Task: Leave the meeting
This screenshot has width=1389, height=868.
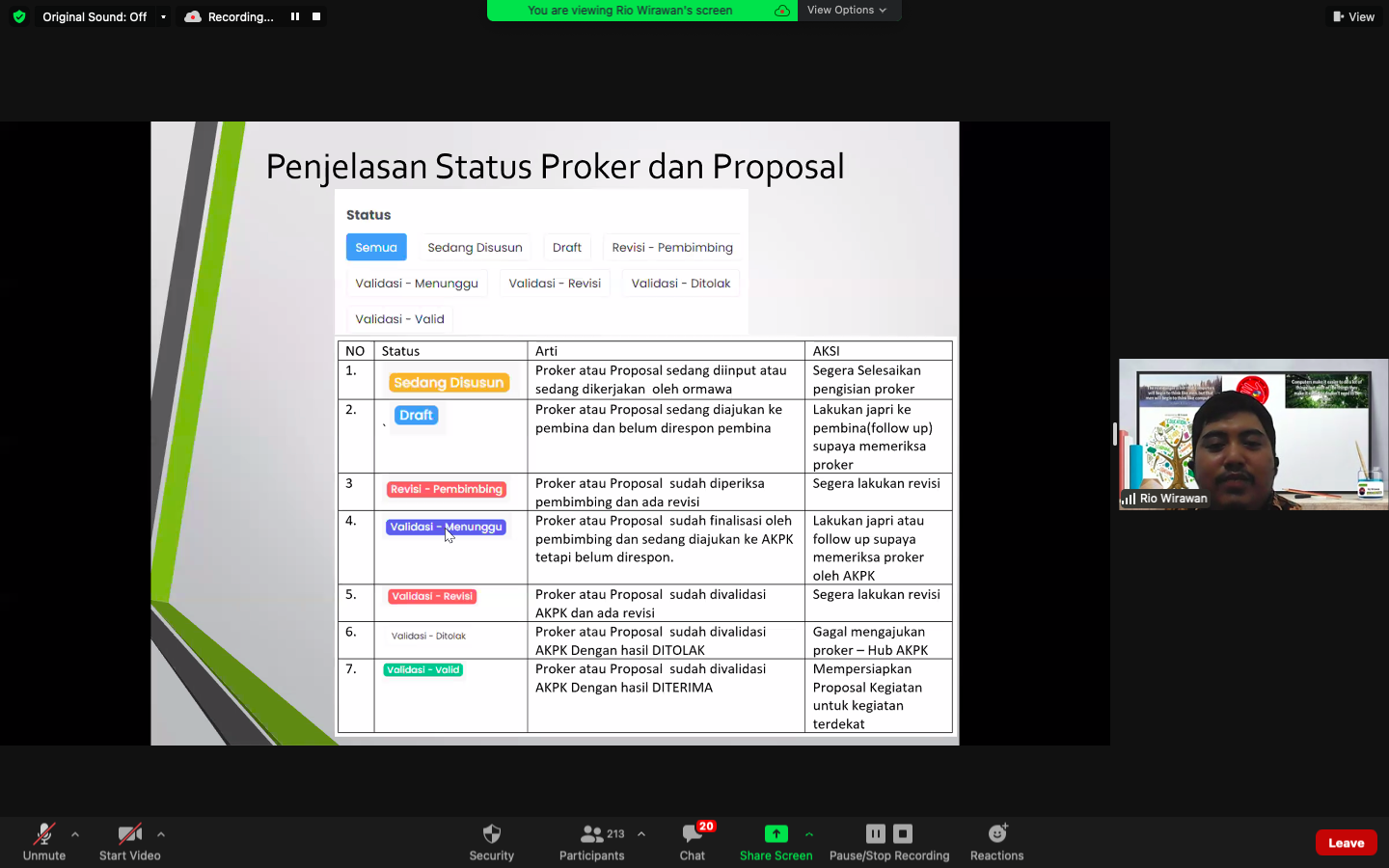Action: click(x=1346, y=842)
